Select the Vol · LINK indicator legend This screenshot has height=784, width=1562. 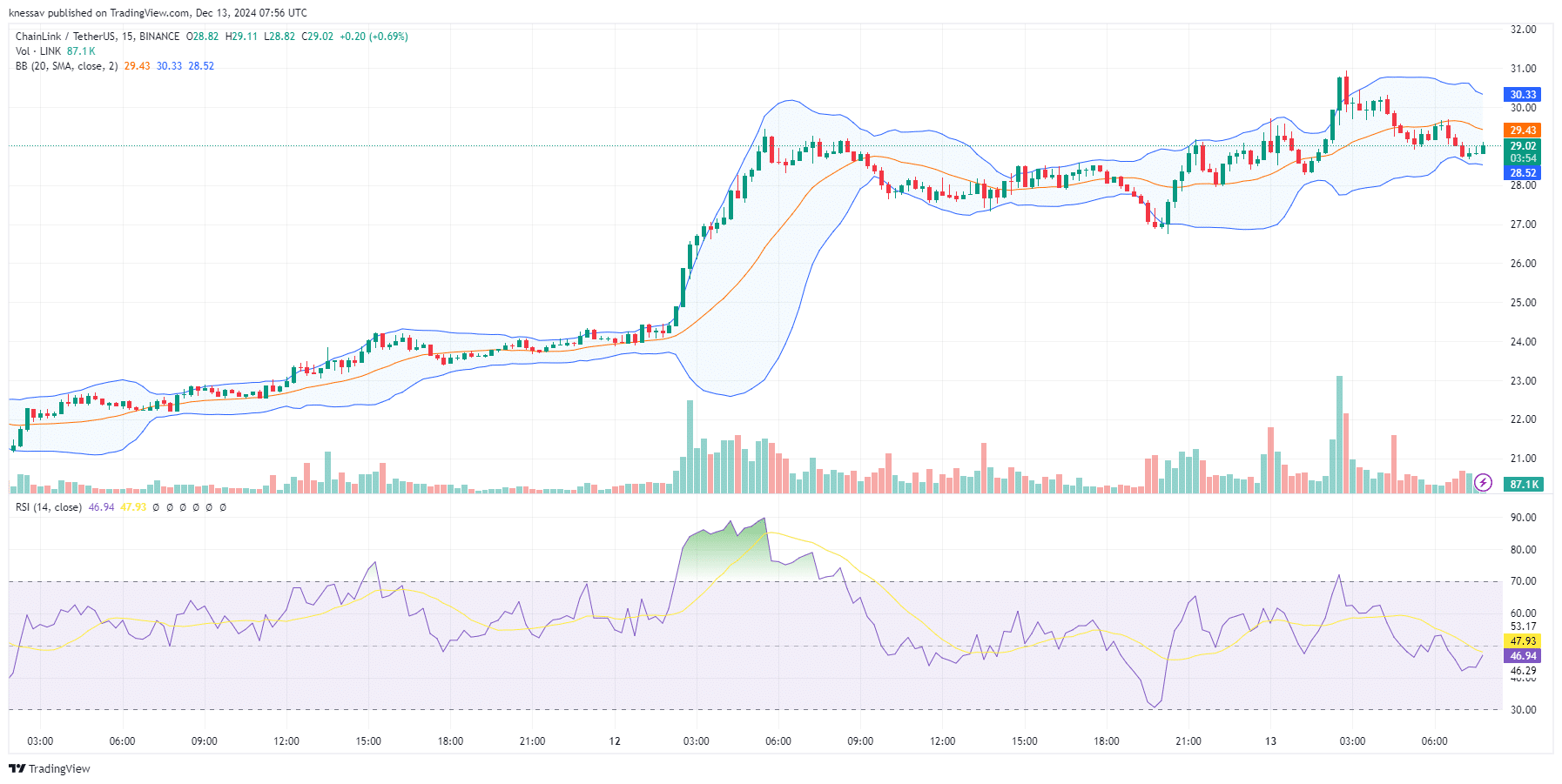click(38, 51)
